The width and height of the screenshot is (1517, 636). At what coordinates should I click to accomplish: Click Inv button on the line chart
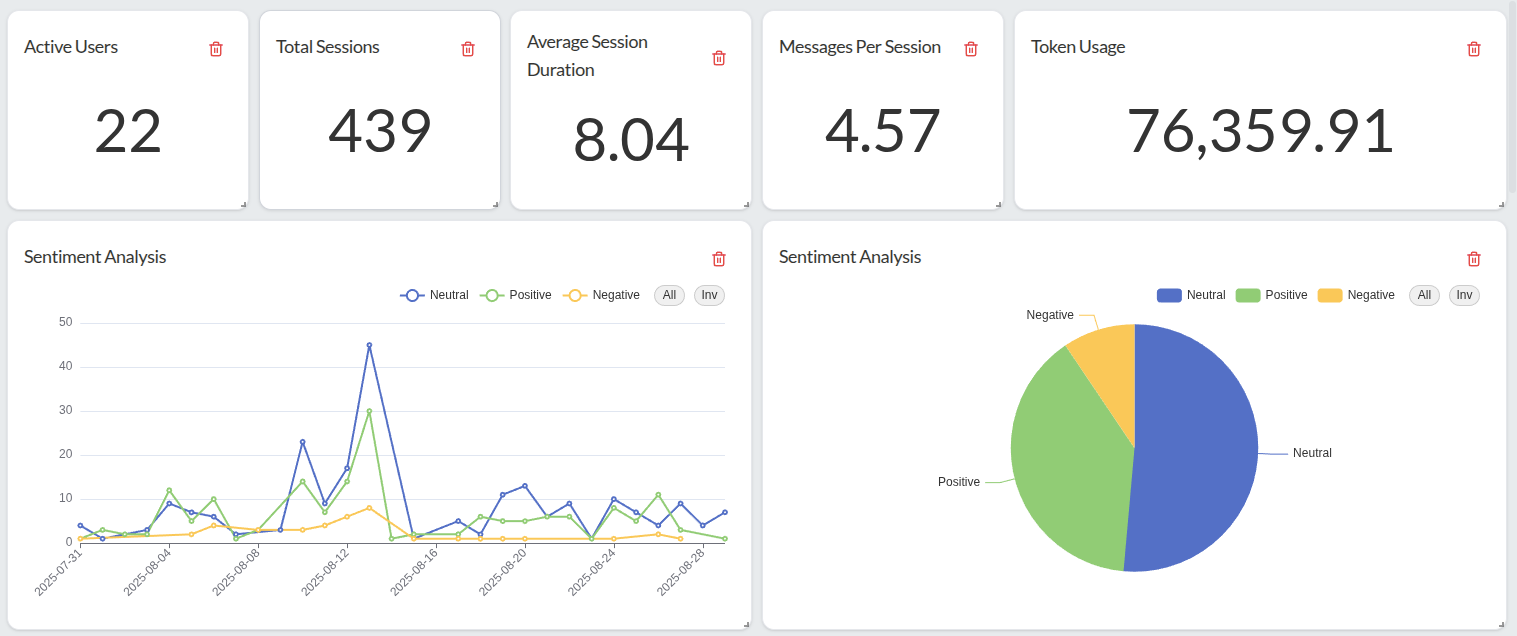709,295
